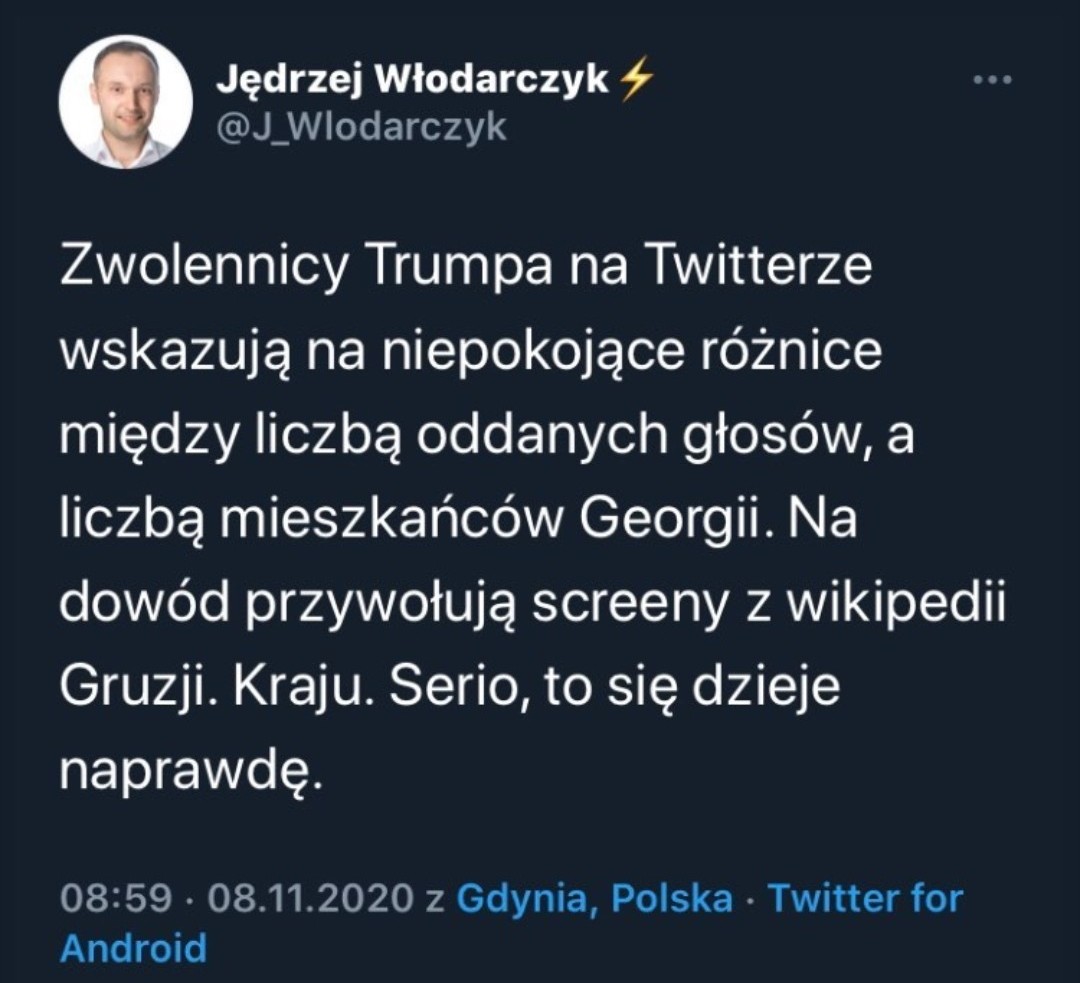Viewport: 1080px width, 983px height.
Task: Click the Twitter for Android source link
Action: (x=864, y=897)
